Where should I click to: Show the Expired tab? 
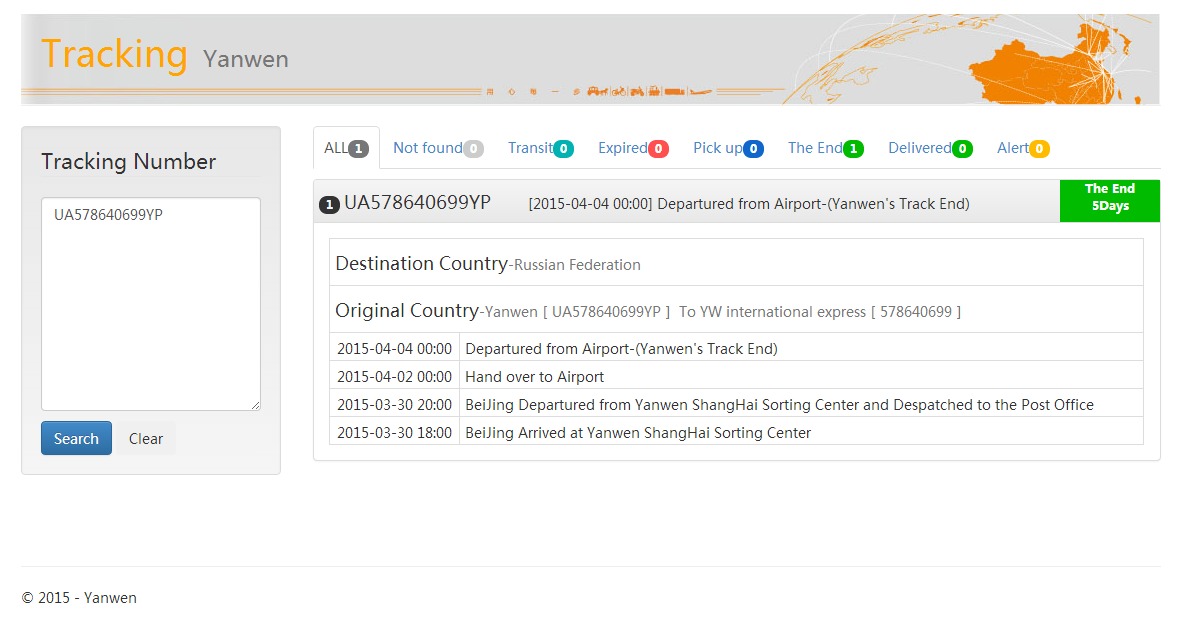pyautogui.click(x=633, y=148)
